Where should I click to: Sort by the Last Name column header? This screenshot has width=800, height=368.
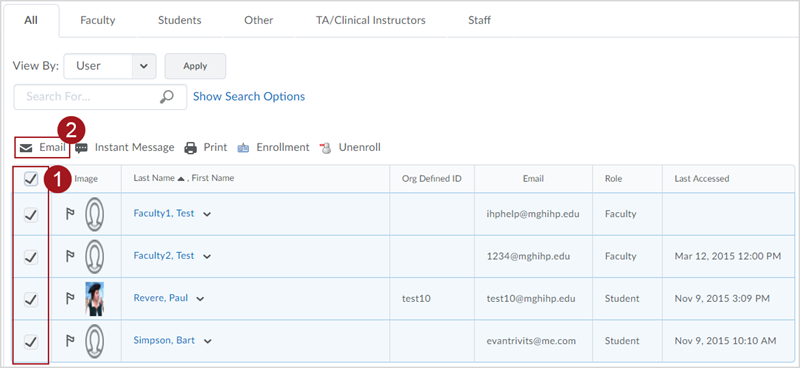(154, 178)
